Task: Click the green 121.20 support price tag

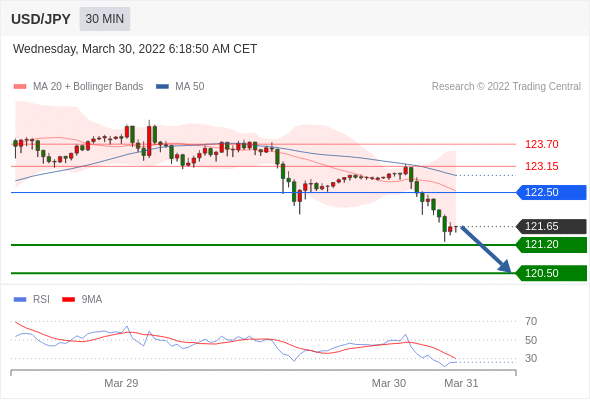Action: point(551,245)
